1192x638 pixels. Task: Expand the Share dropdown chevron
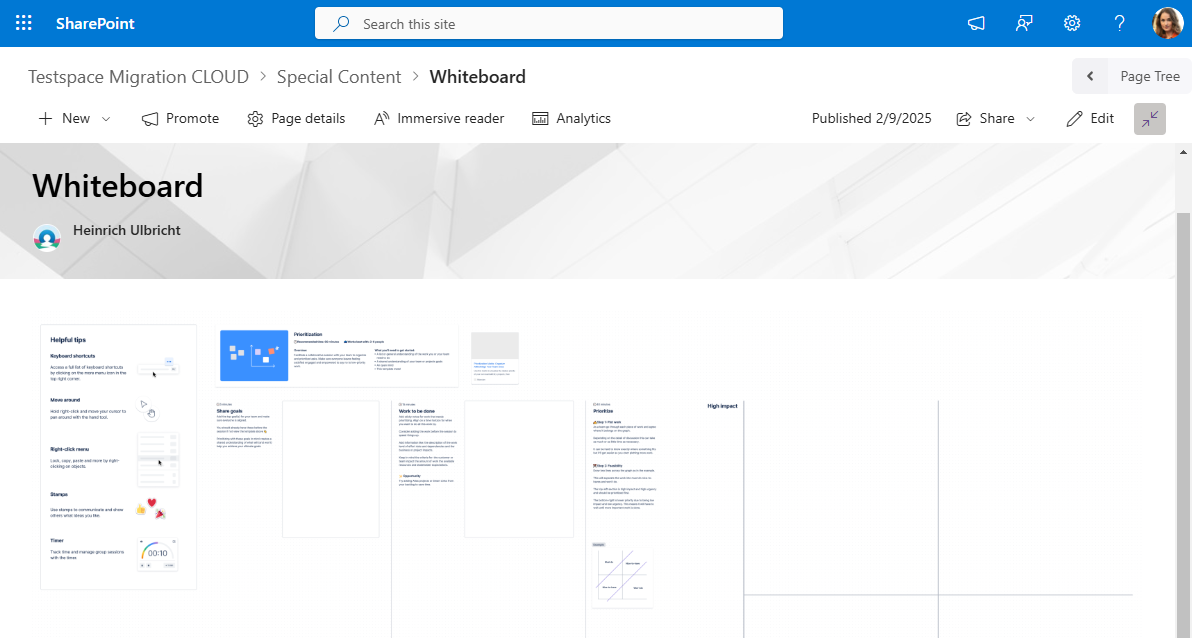point(1031,118)
